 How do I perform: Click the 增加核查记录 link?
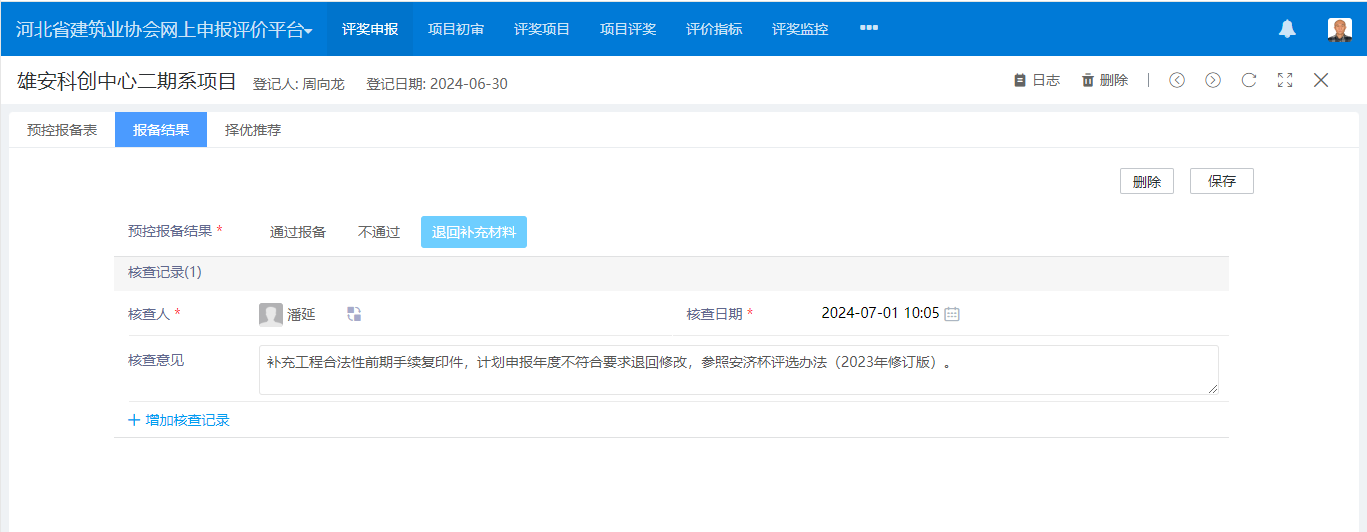(179, 420)
